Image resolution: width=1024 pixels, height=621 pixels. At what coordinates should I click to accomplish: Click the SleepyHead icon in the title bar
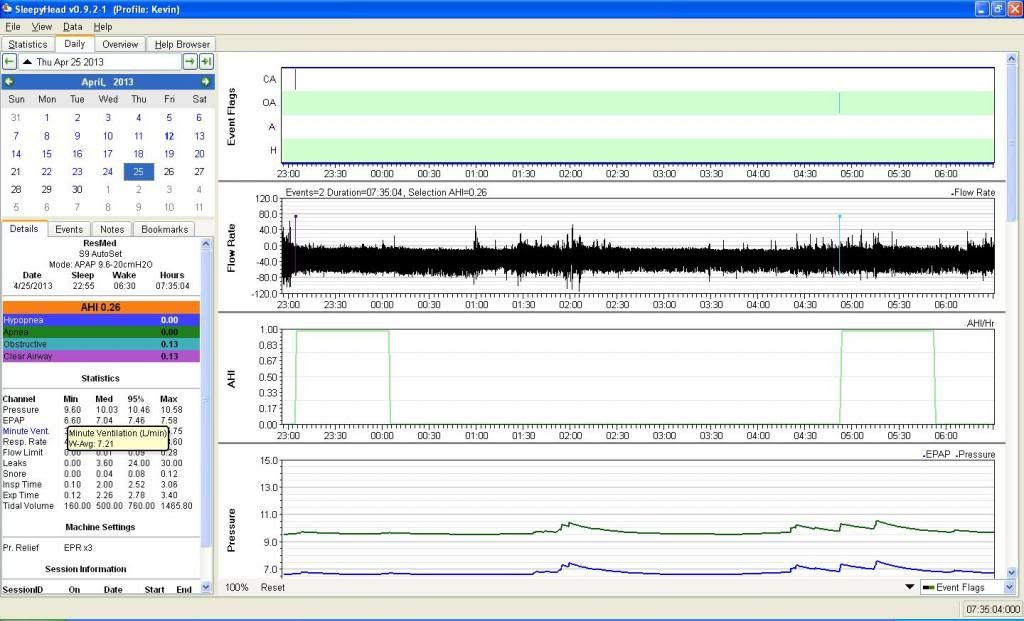point(7,9)
